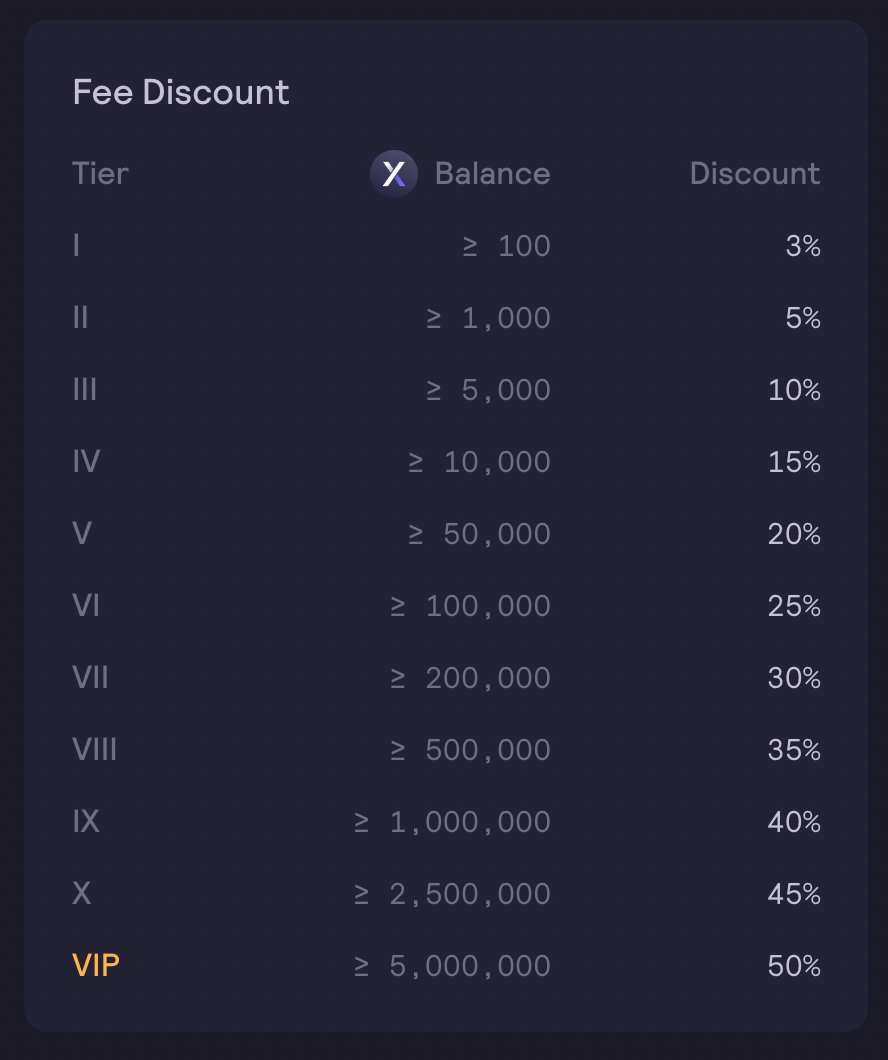Click the tier I row label
The height and width of the screenshot is (1060, 888).
click(76, 245)
